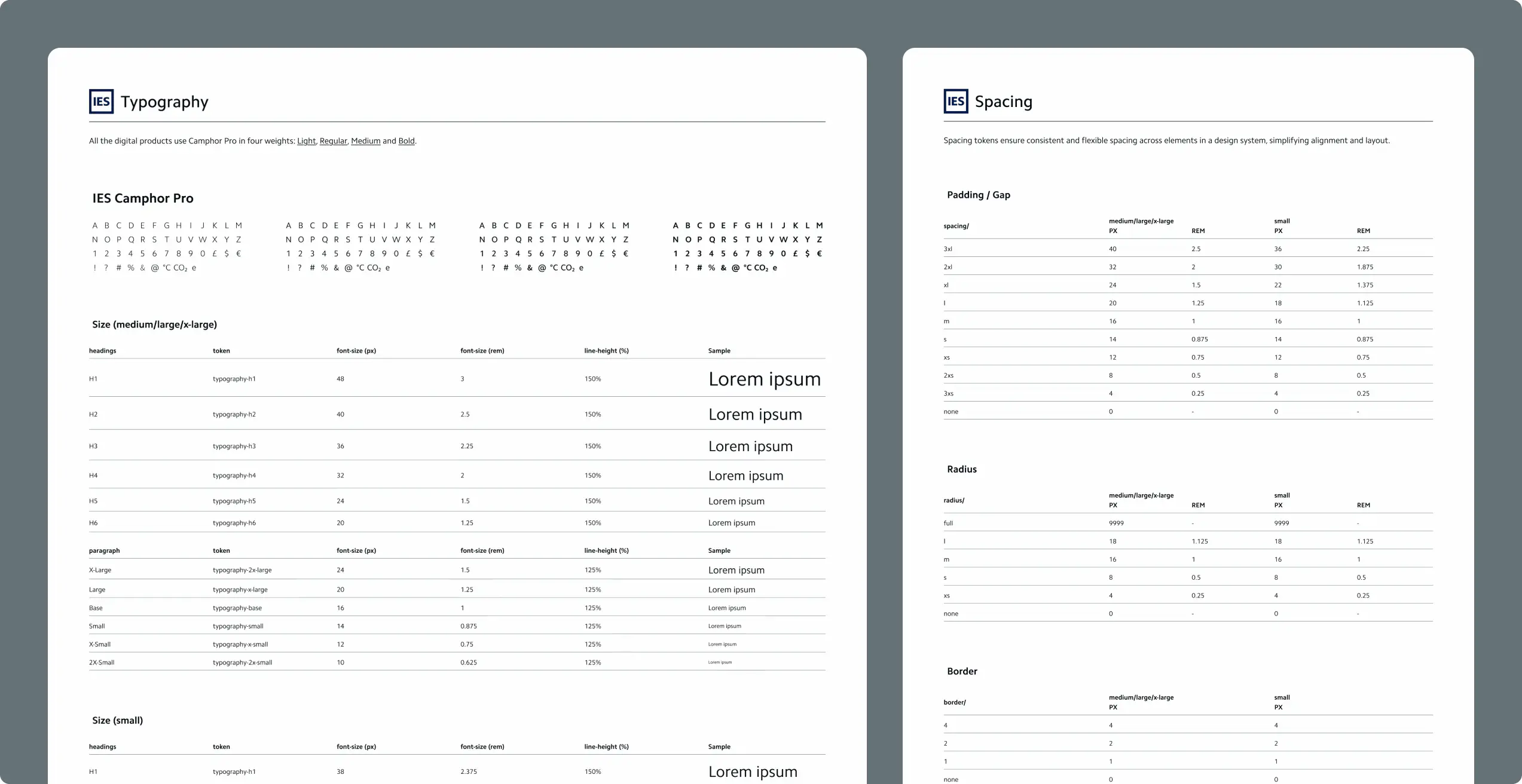Click the Typography page title
The height and width of the screenshot is (784, 1522).
(164, 102)
